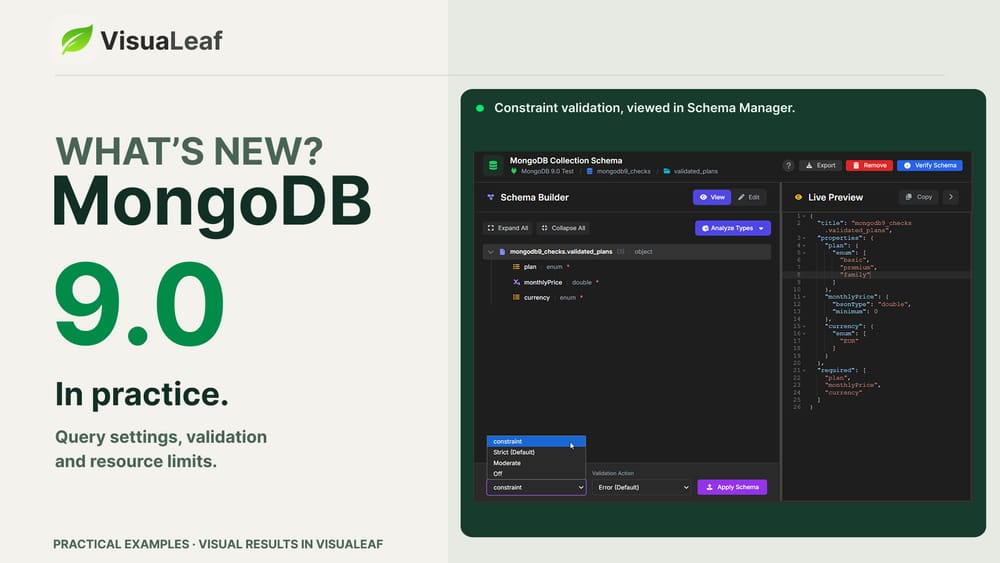Copy the Live Preview JSON
Image resolution: width=1000 pixels, height=563 pixels.
click(x=919, y=197)
